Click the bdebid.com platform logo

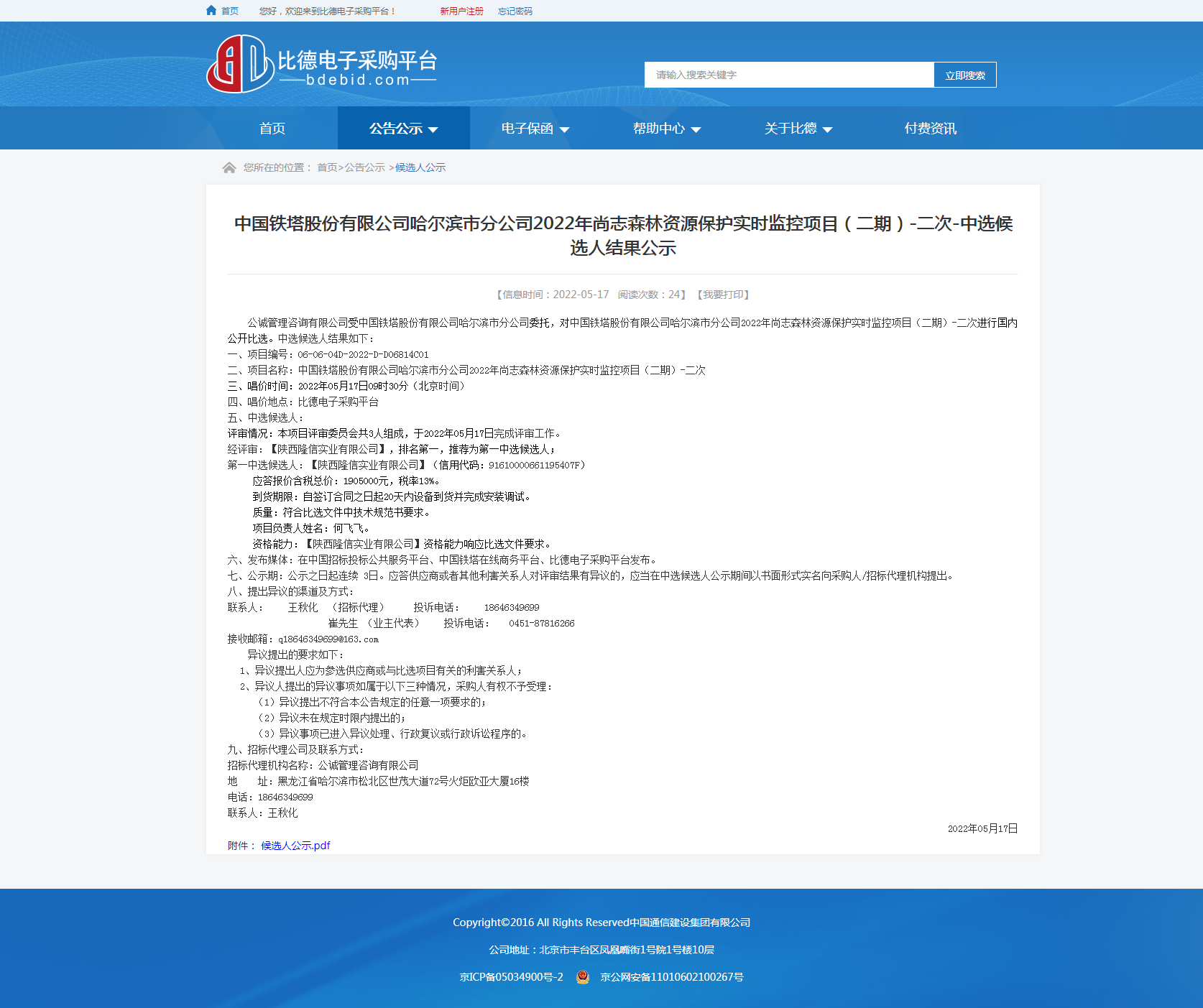pyautogui.click(x=322, y=64)
